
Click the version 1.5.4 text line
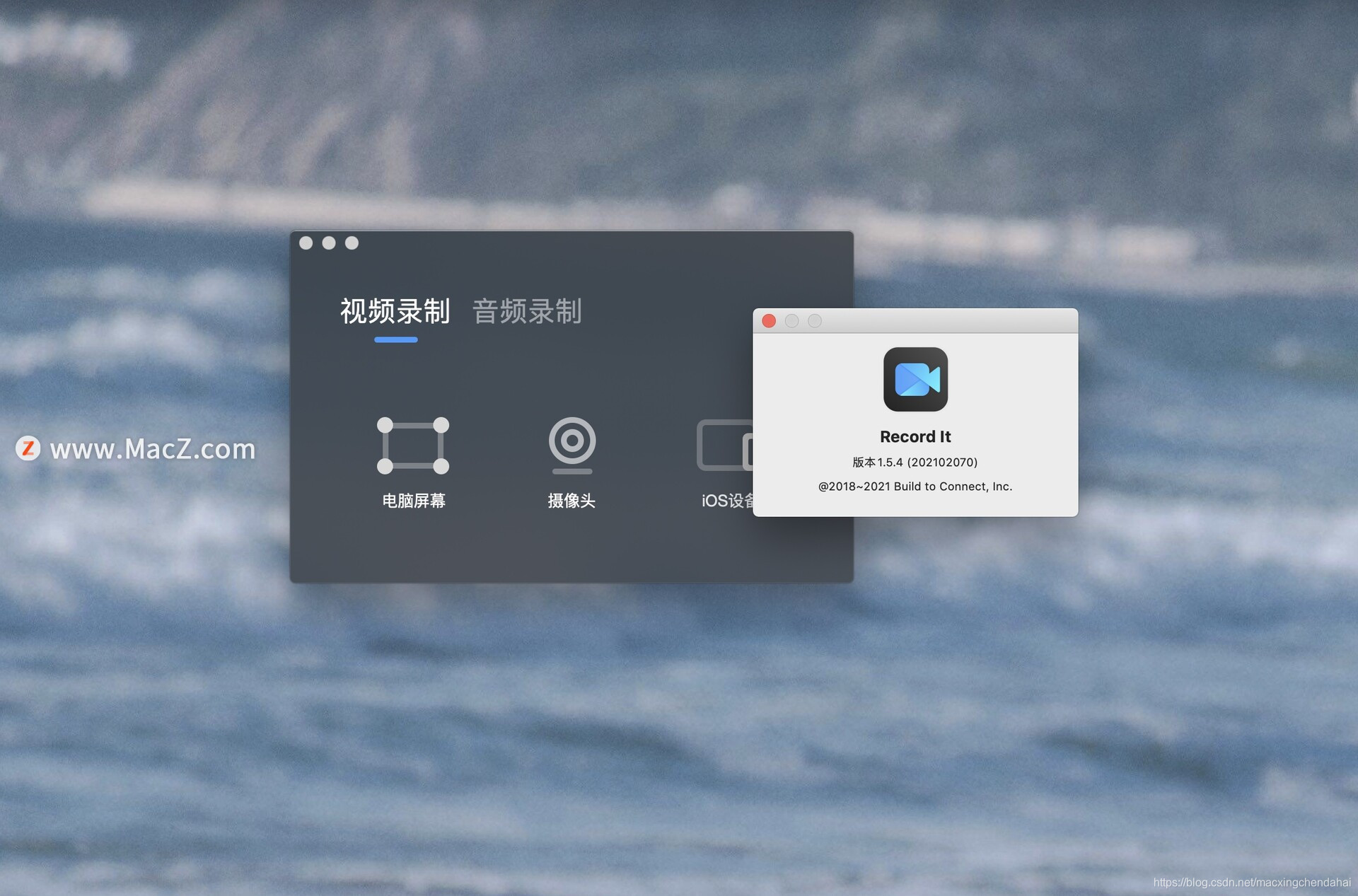pos(915,462)
